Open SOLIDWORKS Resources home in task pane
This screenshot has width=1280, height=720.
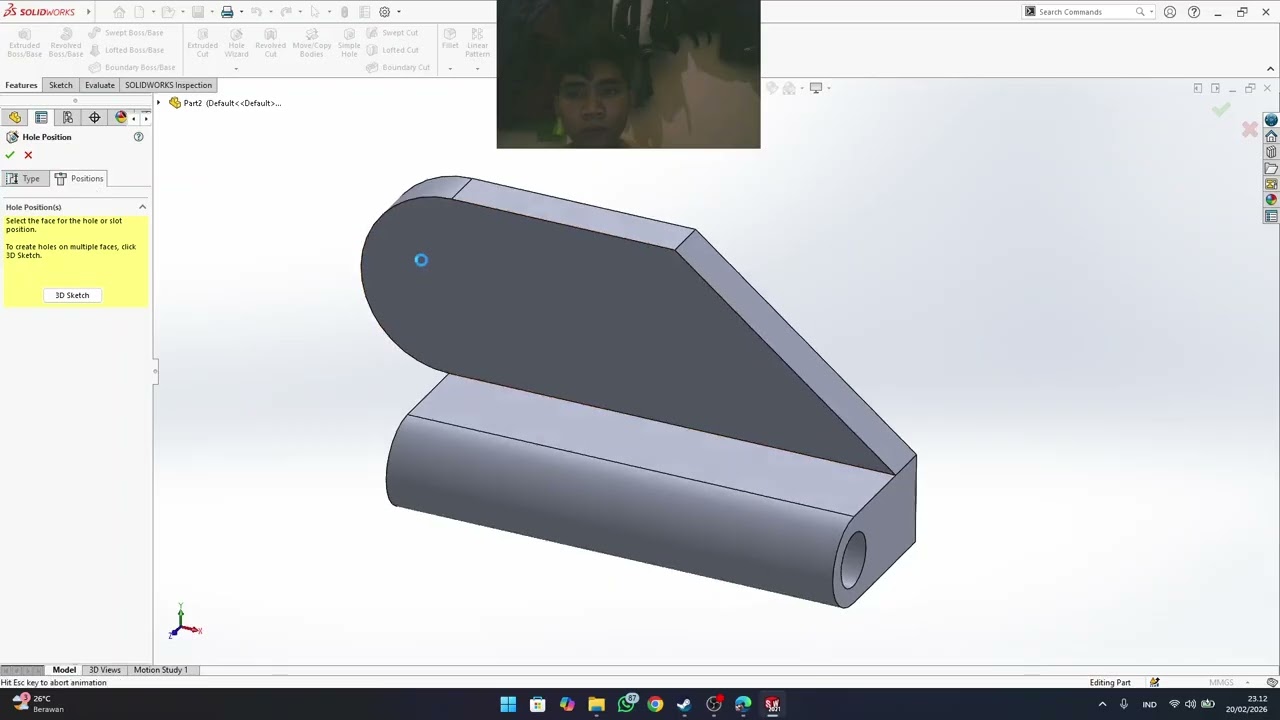point(1271,137)
